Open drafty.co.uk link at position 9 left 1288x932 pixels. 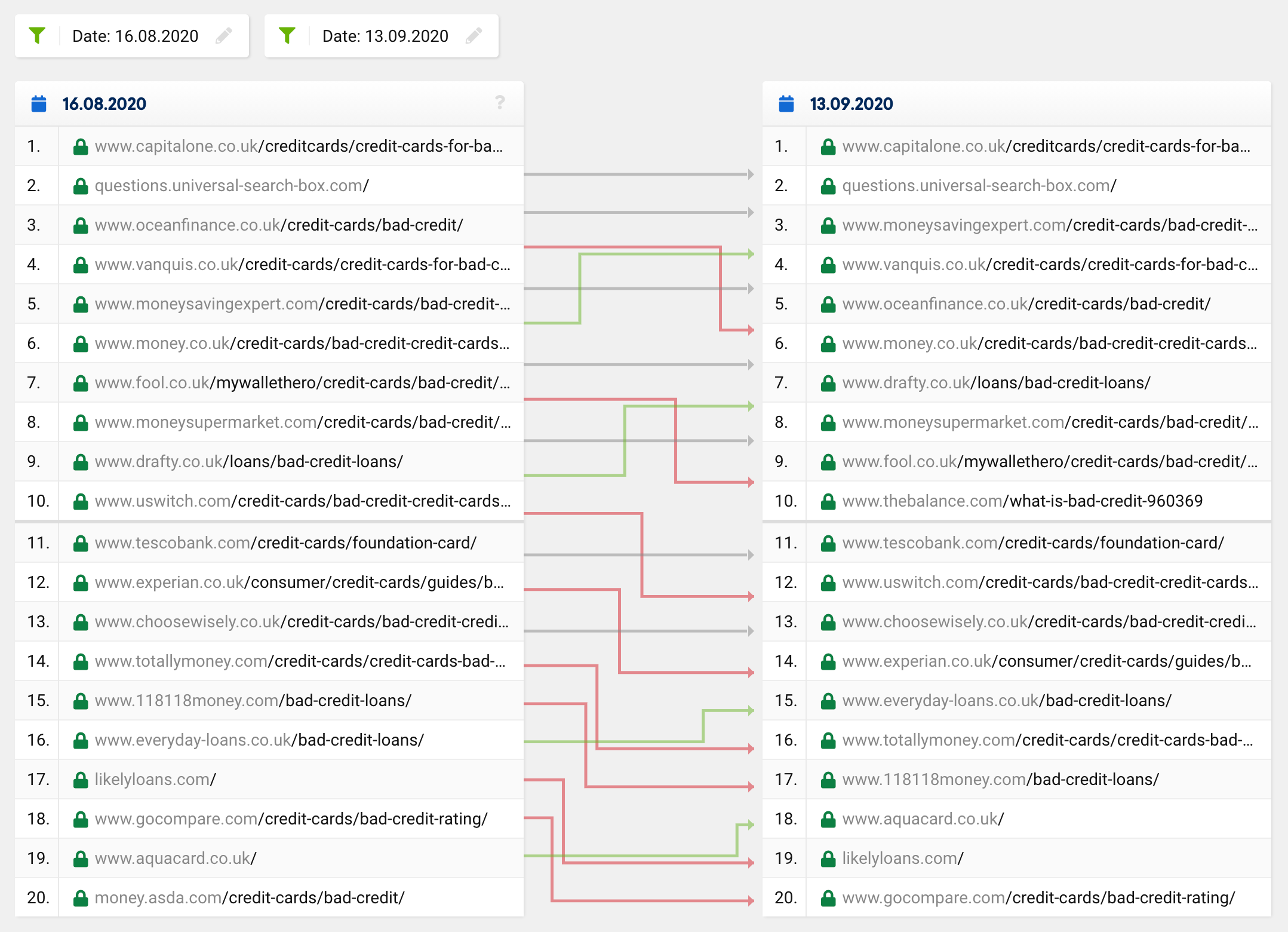click(x=249, y=462)
